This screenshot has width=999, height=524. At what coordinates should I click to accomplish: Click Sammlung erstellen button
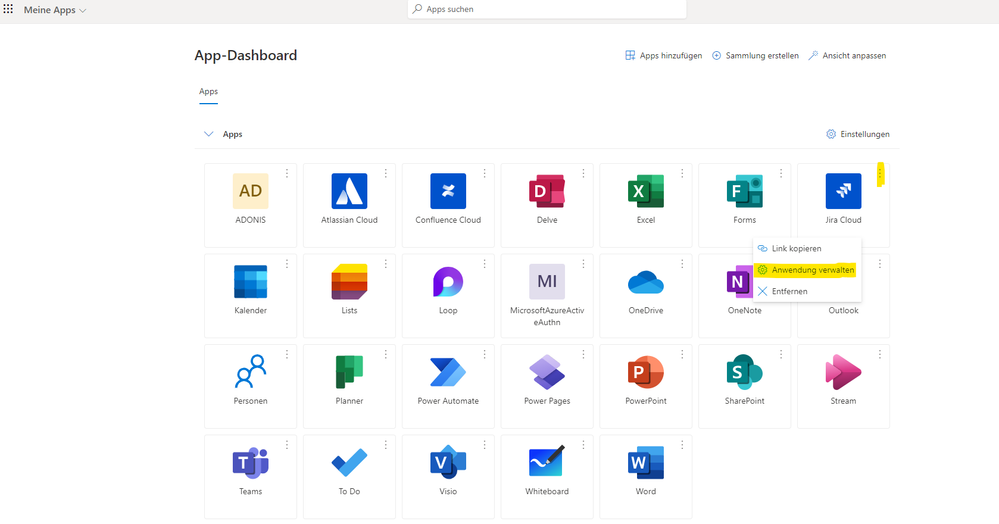[755, 55]
